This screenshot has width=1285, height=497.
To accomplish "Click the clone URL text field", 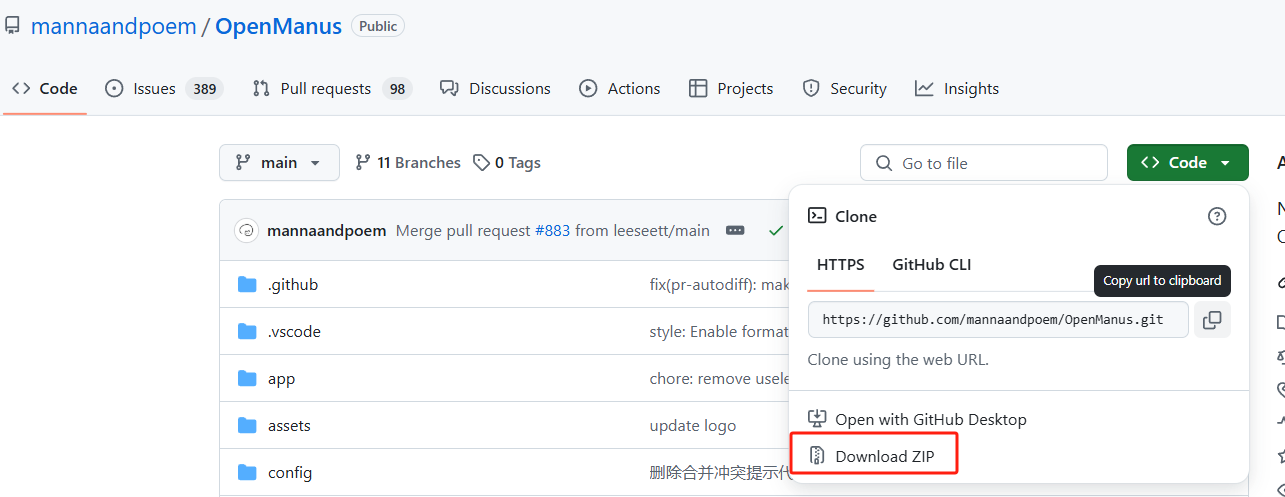I will click(x=999, y=320).
